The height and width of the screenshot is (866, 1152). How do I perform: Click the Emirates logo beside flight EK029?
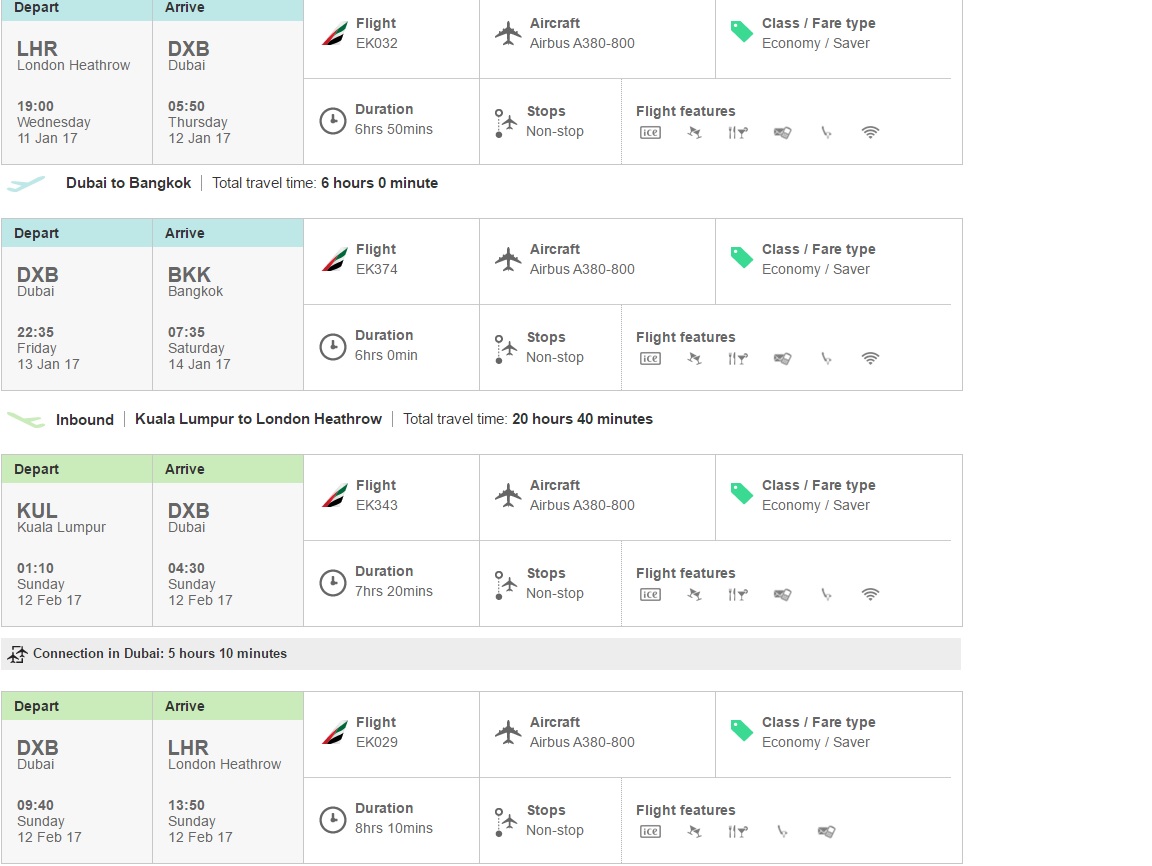[x=334, y=733]
